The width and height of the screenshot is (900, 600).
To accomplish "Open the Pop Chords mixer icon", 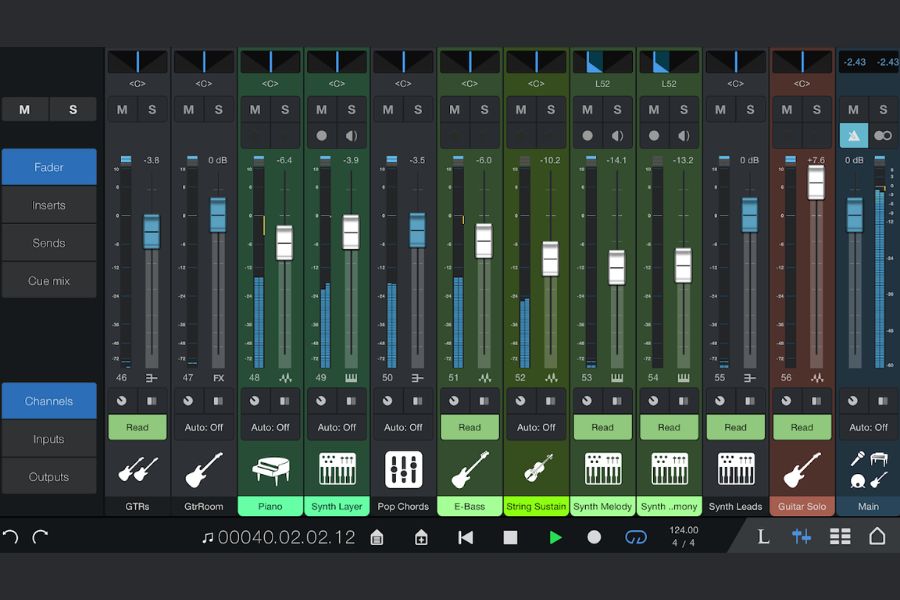I will 404,469.
